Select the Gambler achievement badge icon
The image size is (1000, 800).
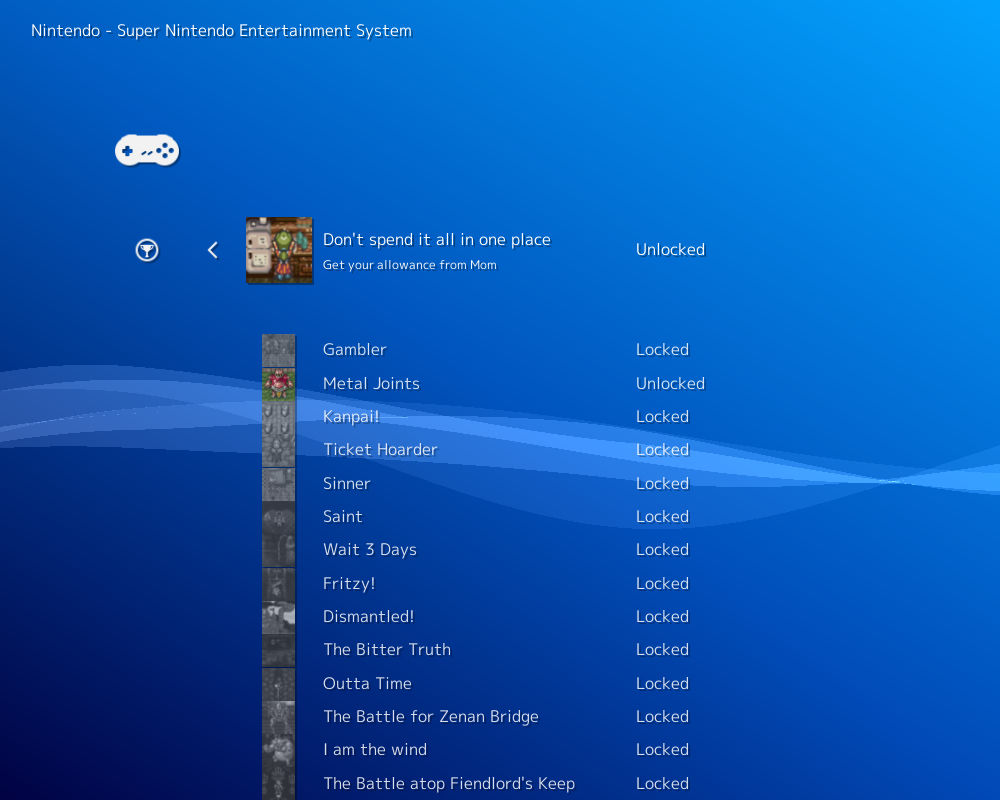(278, 350)
